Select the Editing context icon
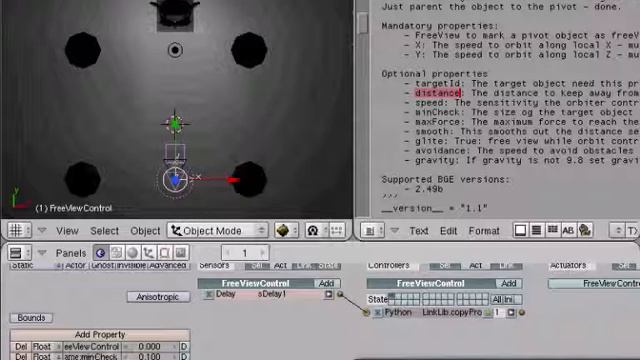Screen dimensions: 640x360 click(x=164, y=253)
